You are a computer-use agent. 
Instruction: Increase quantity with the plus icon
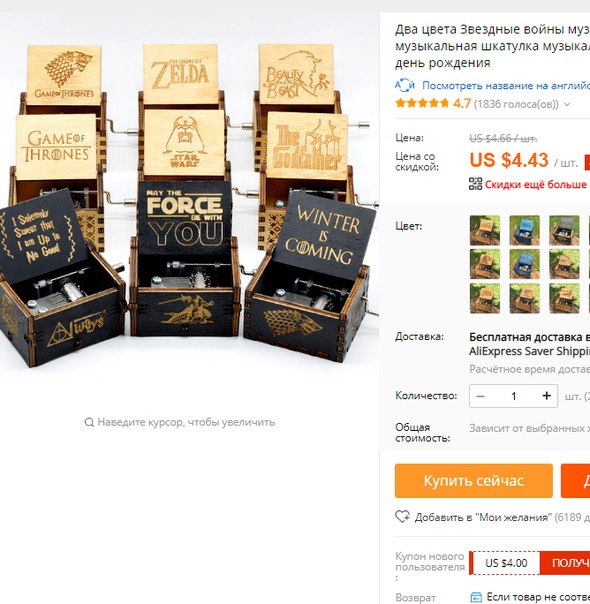546,396
